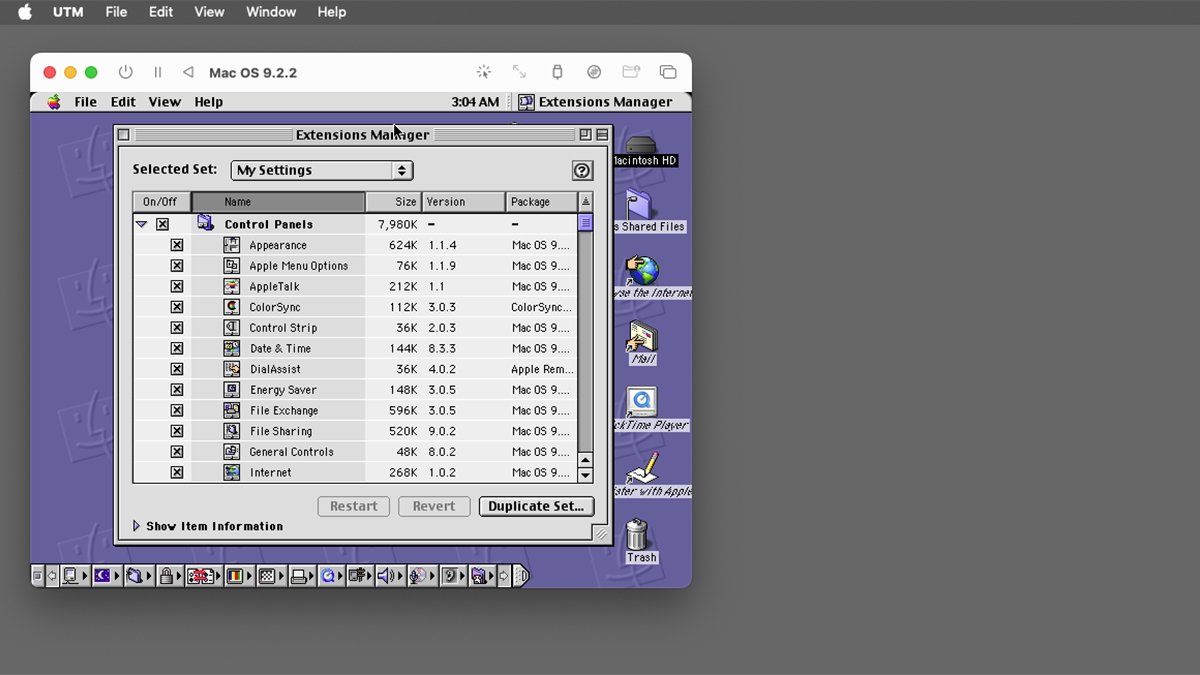Viewport: 1200px width, 675px height.
Task: Toggle the DialAssist checkbox off
Action: [x=177, y=369]
